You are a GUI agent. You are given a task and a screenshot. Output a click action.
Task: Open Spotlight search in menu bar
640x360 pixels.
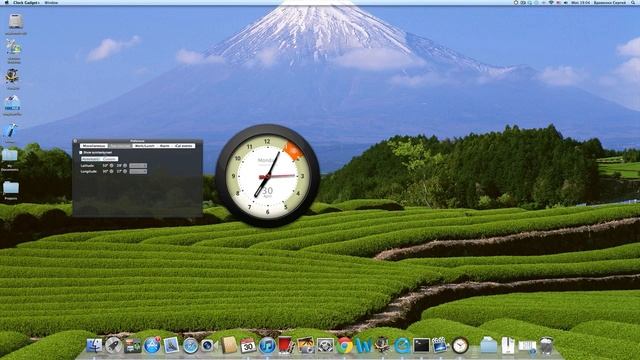633,2
